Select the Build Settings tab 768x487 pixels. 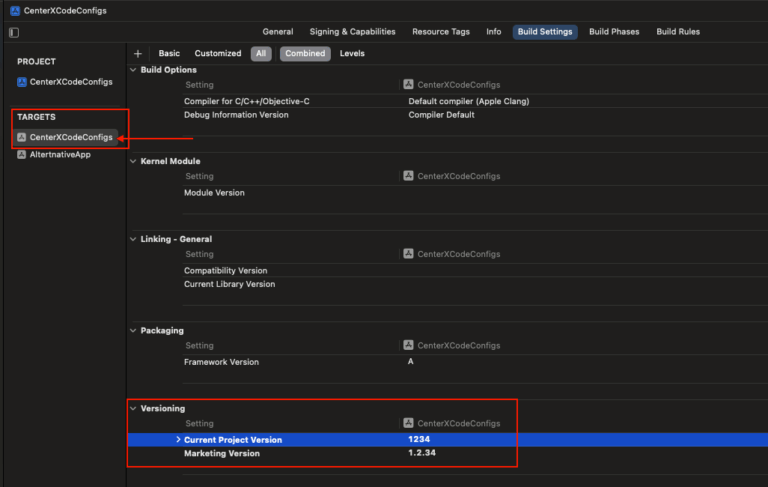point(545,32)
